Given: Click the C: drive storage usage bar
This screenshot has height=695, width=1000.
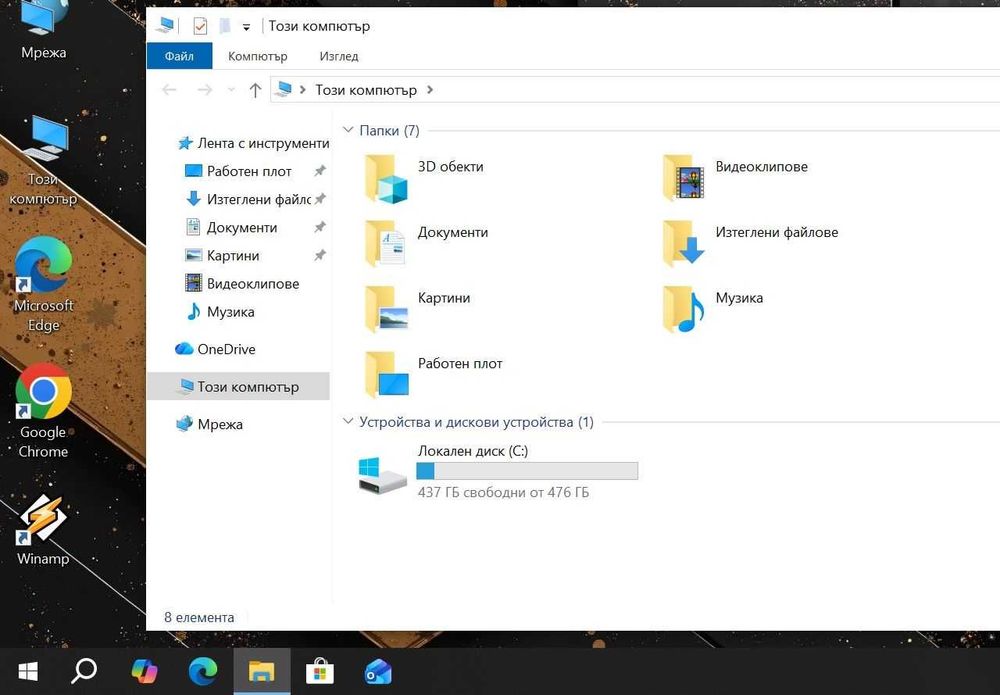Looking at the screenshot, I should (x=527, y=471).
